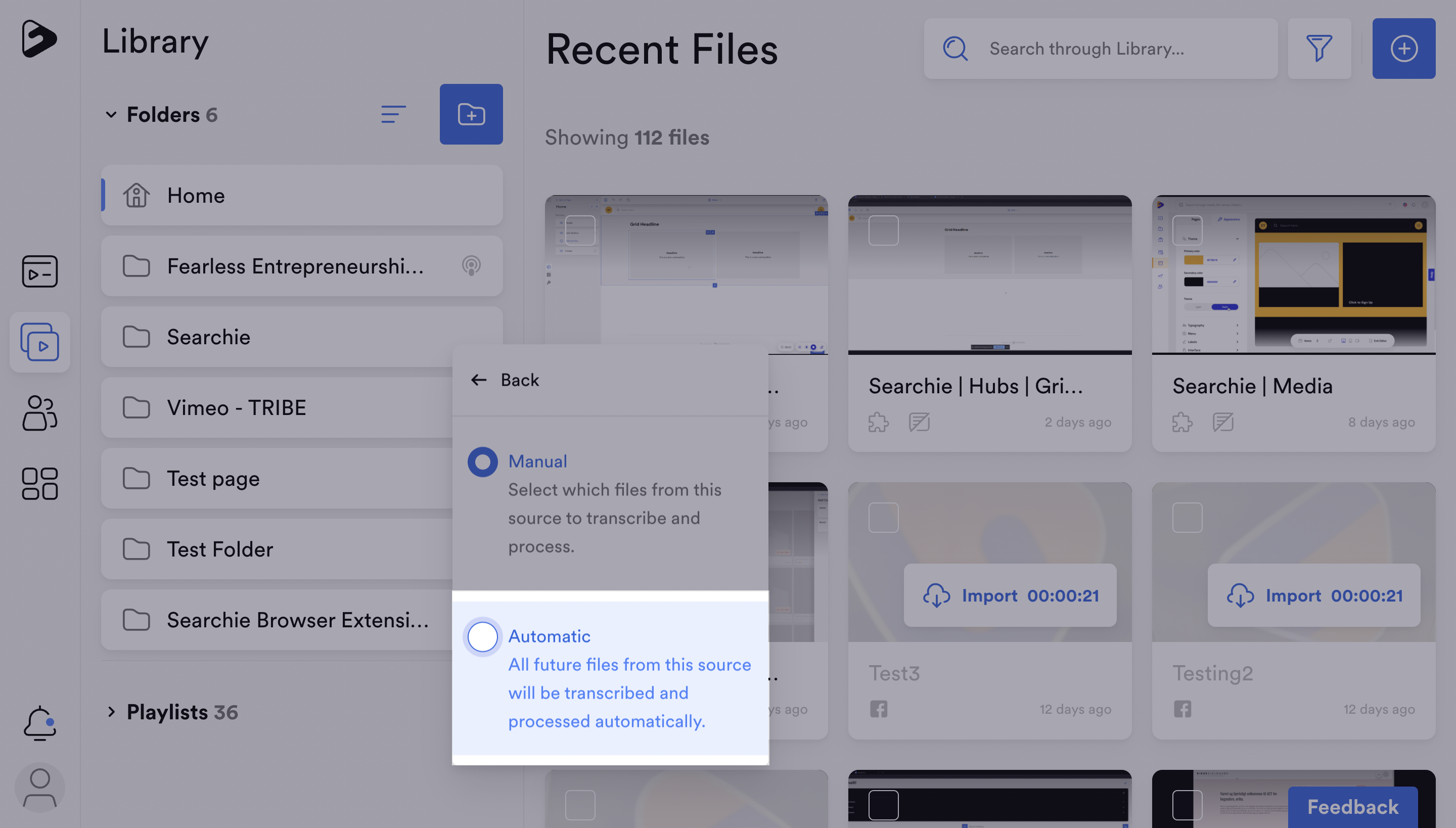Click the Searchie logo icon
The width and height of the screenshot is (1456, 828).
pyautogui.click(x=39, y=38)
